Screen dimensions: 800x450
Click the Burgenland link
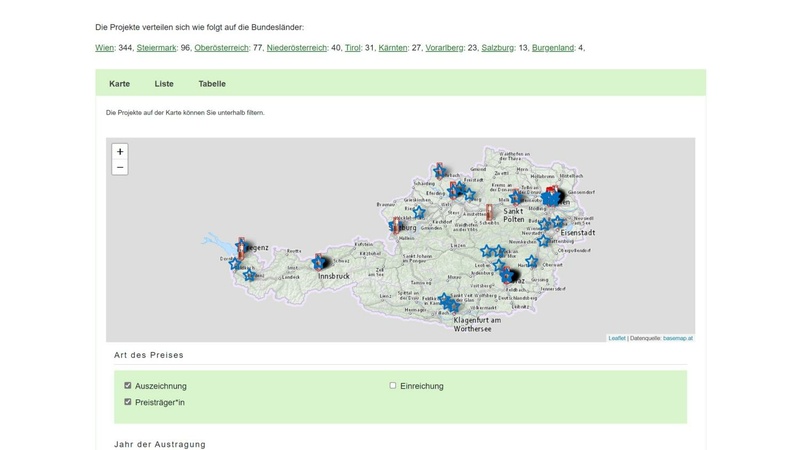coord(552,48)
